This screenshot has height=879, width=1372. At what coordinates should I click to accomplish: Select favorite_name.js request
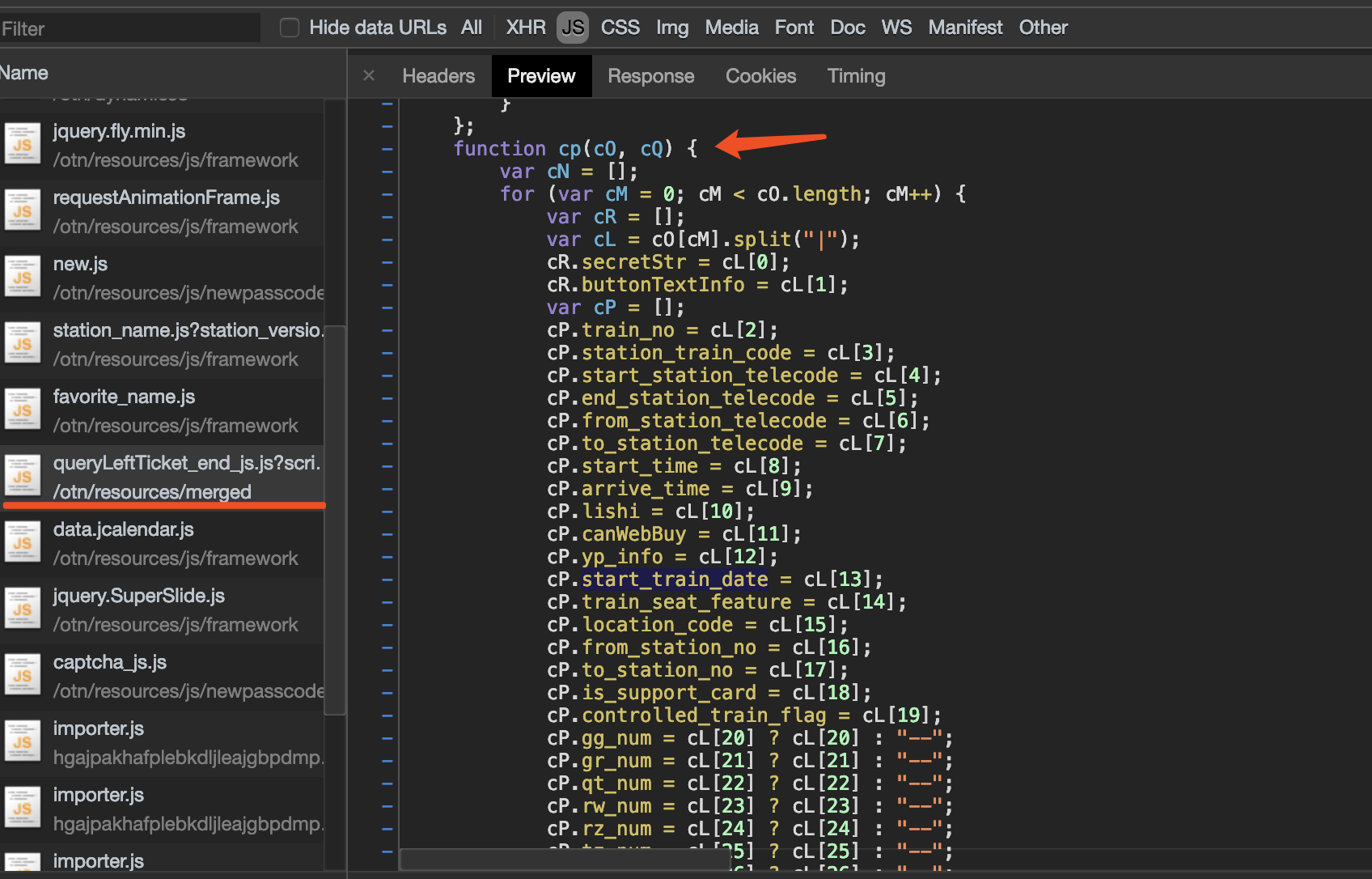tap(162, 411)
